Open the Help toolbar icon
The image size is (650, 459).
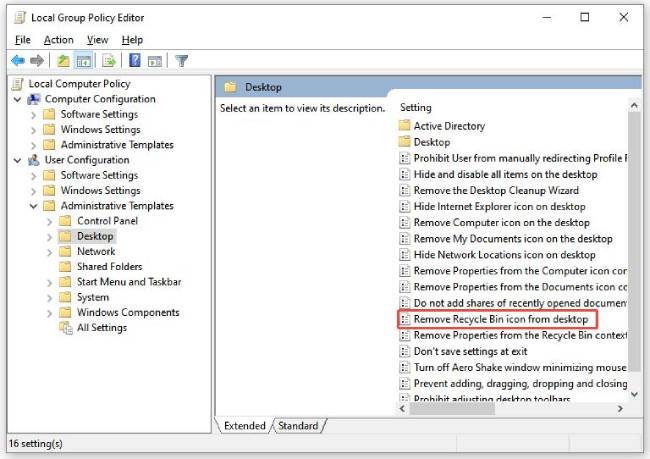pyautogui.click(x=135, y=61)
